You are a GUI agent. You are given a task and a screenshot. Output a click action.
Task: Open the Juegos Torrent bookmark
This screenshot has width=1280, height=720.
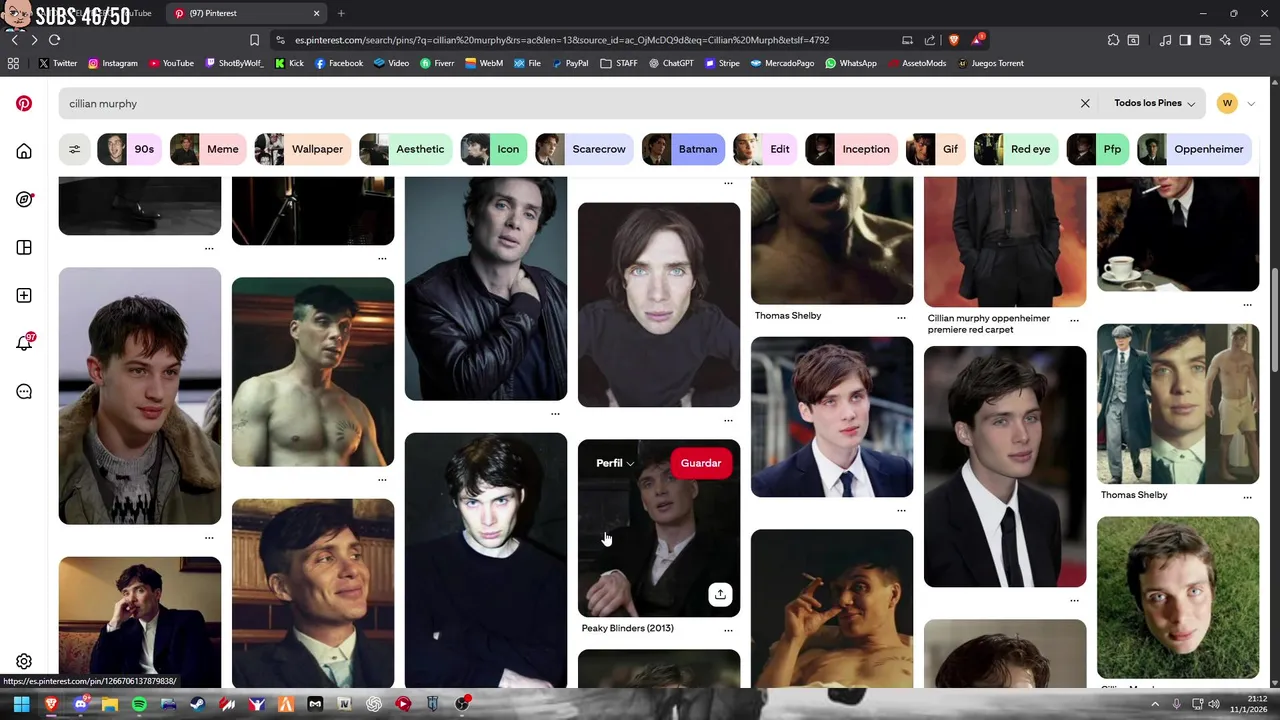(990, 63)
